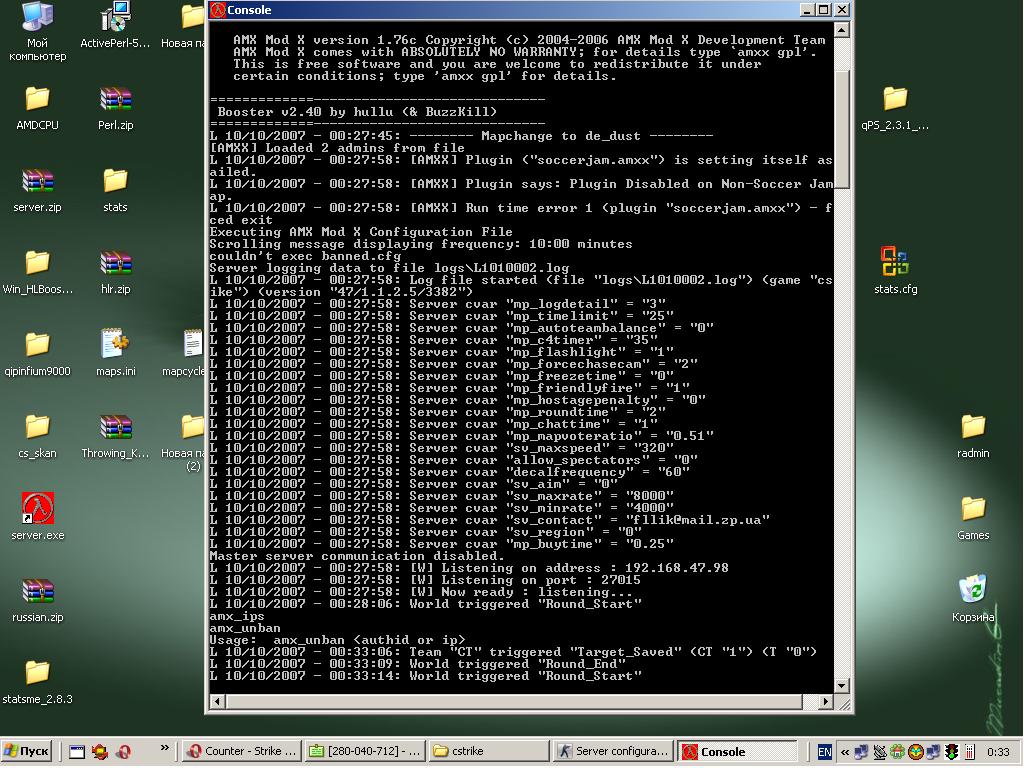Open the AMDCPU folder on desktop
The height and width of the screenshot is (768, 1024).
click(x=37, y=108)
